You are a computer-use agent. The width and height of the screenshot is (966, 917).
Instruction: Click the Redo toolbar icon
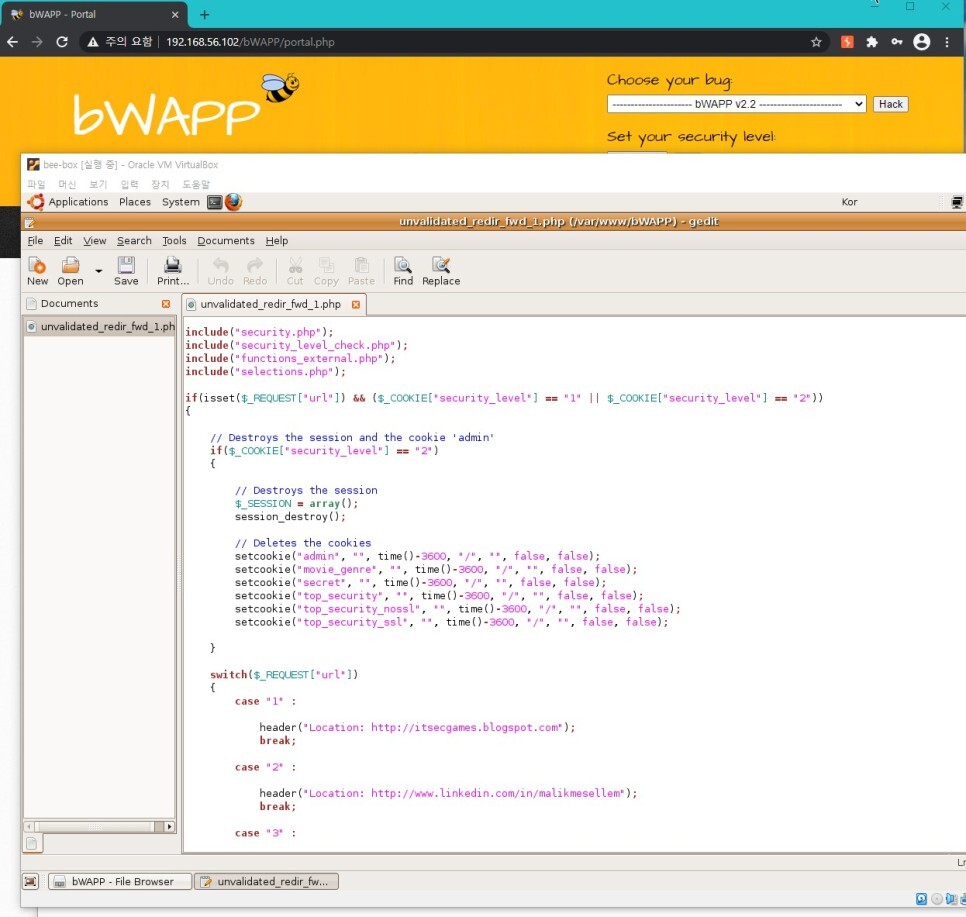[254, 271]
